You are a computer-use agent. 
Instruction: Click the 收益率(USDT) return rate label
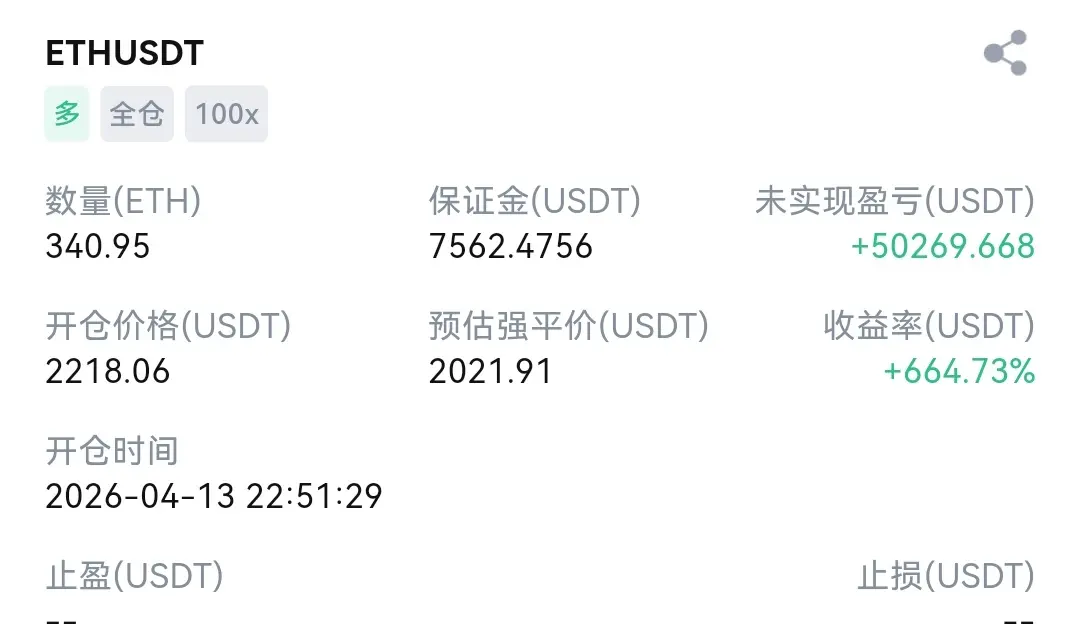click(928, 326)
